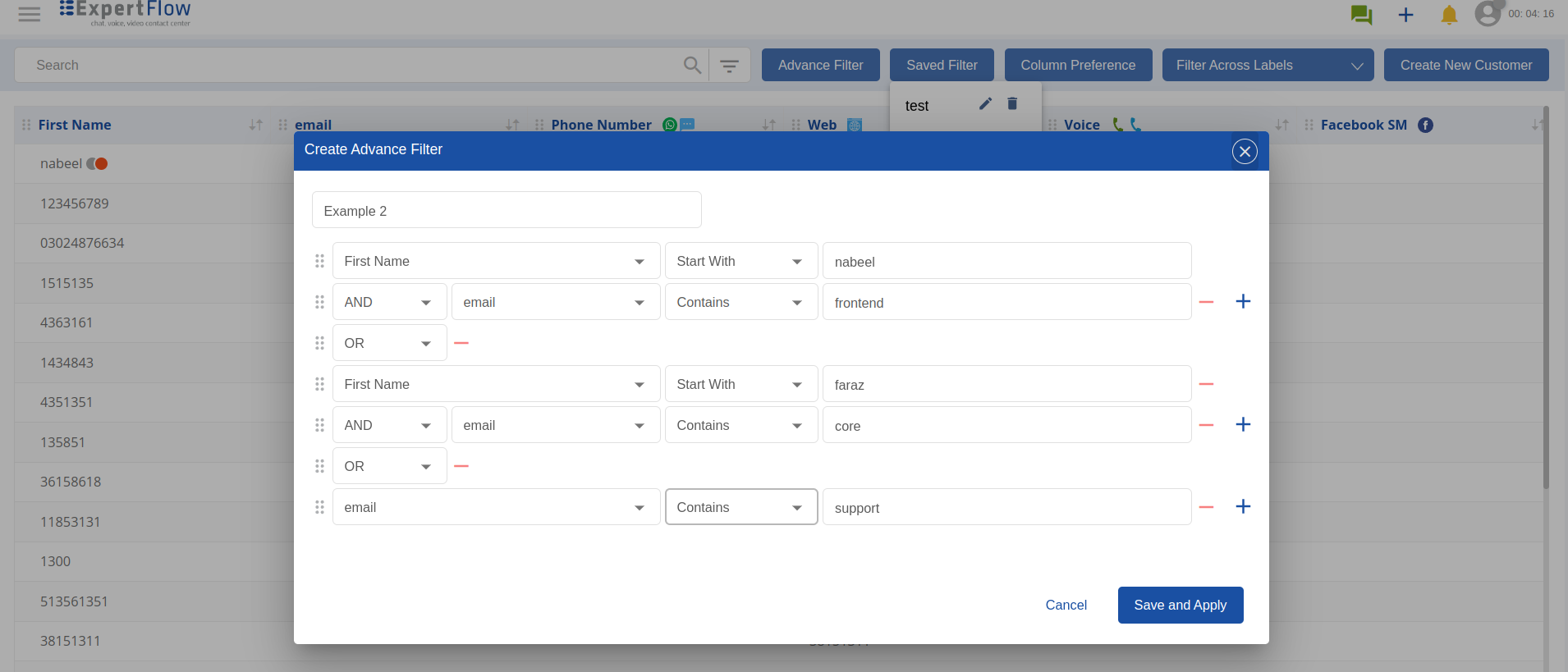Remove the 'faraz' condition row

[x=1206, y=384]
